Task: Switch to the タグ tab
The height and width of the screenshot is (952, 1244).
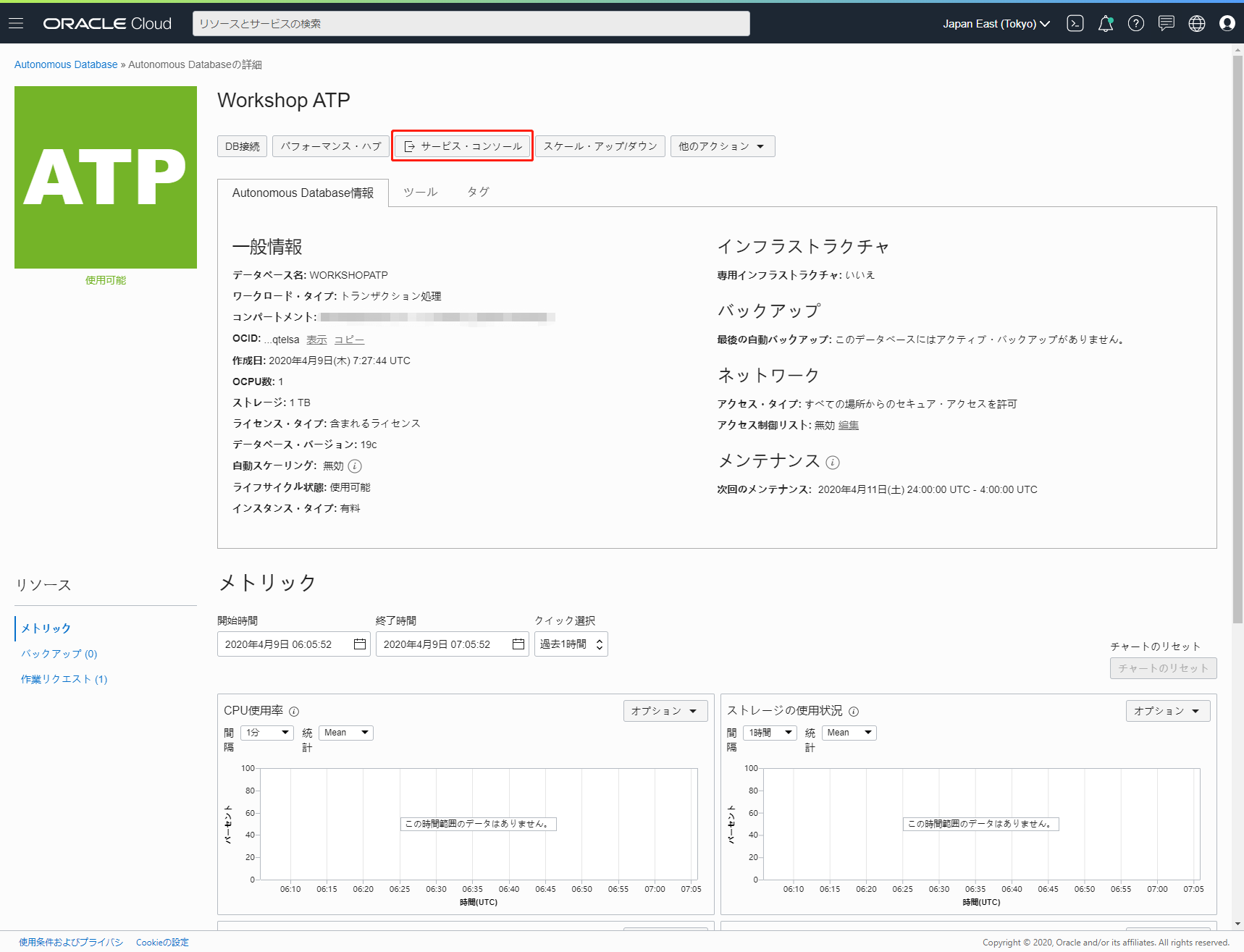Action: pos(478,192)
